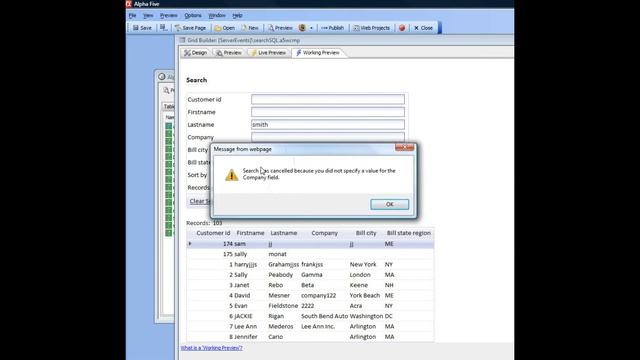Viewport: 640px width, 360px height.
Task: Open the View menu
Action: (148, 16)
